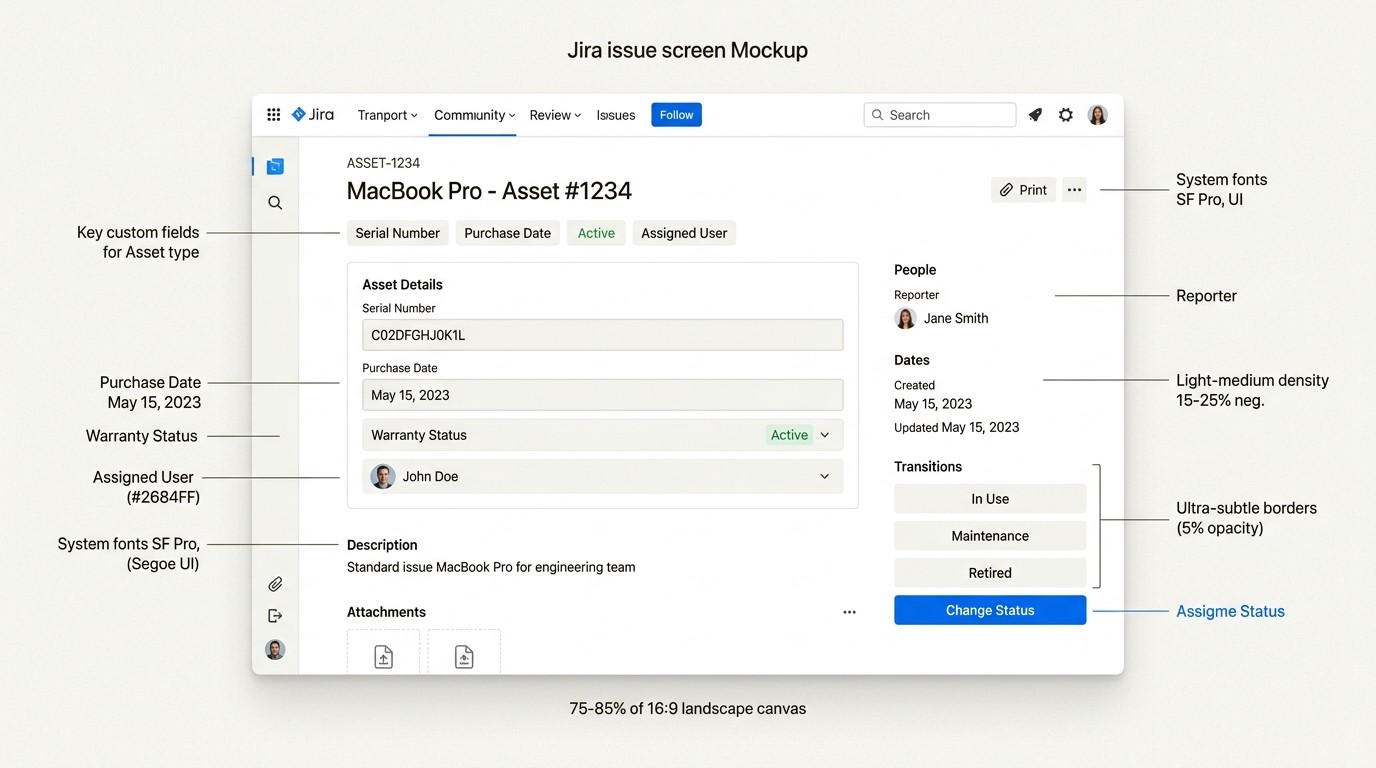Open the app switcher grid icon
This screenshot has height=768, width=1376.
coord(273,114)
